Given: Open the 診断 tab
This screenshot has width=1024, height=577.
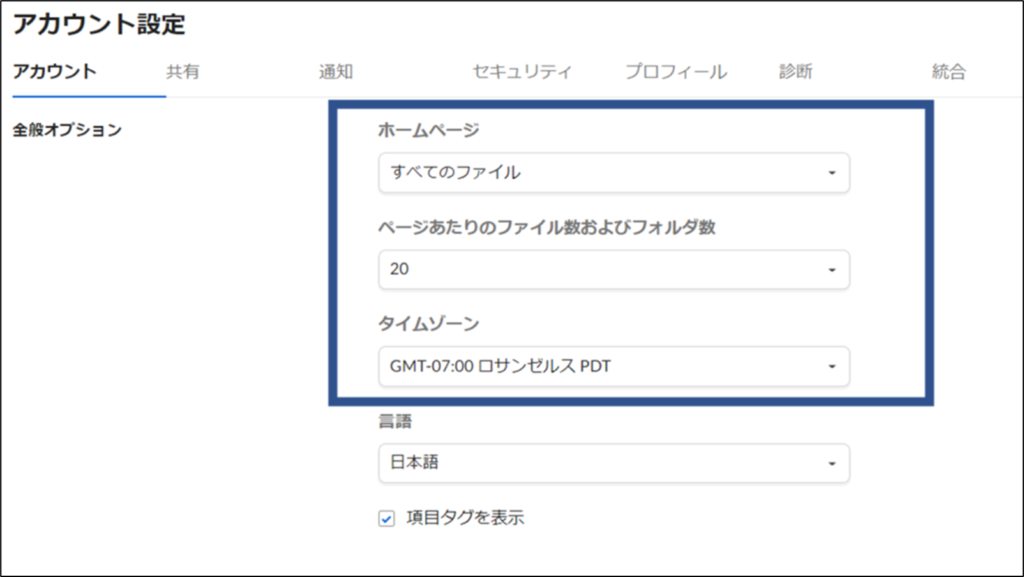Looking at the screenshot, I should 795,71.
